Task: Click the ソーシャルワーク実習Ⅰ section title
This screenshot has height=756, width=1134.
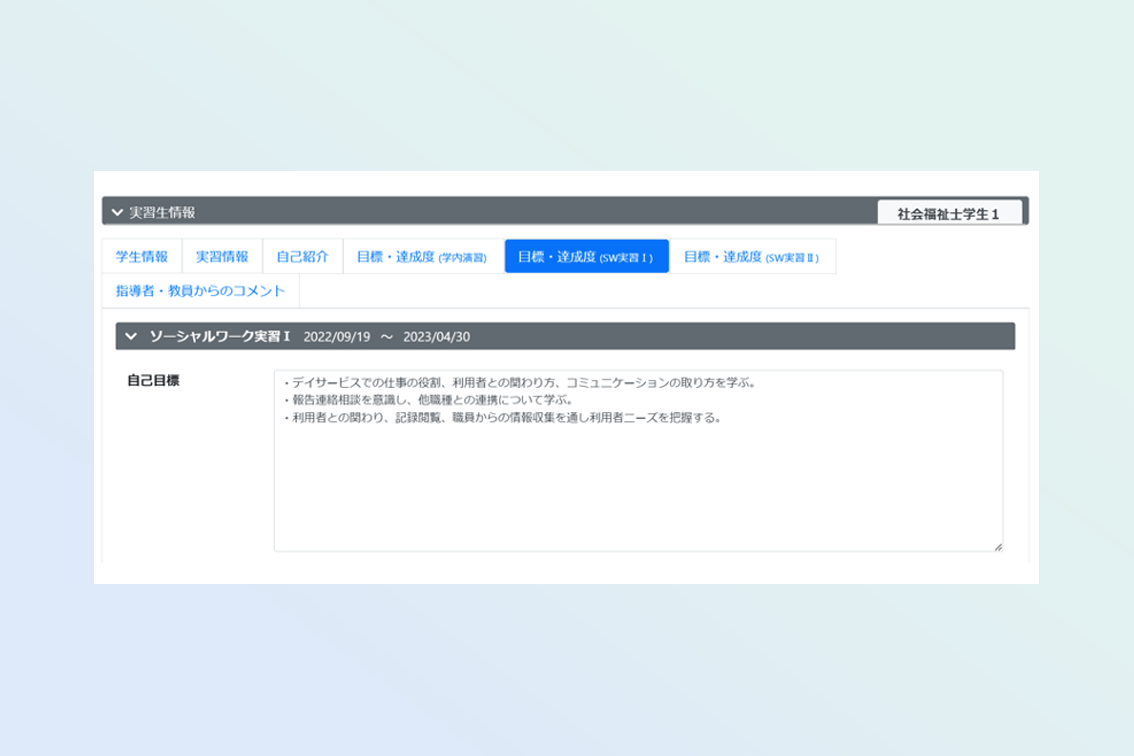Action: pyautogui.click(x=220, y=336)
